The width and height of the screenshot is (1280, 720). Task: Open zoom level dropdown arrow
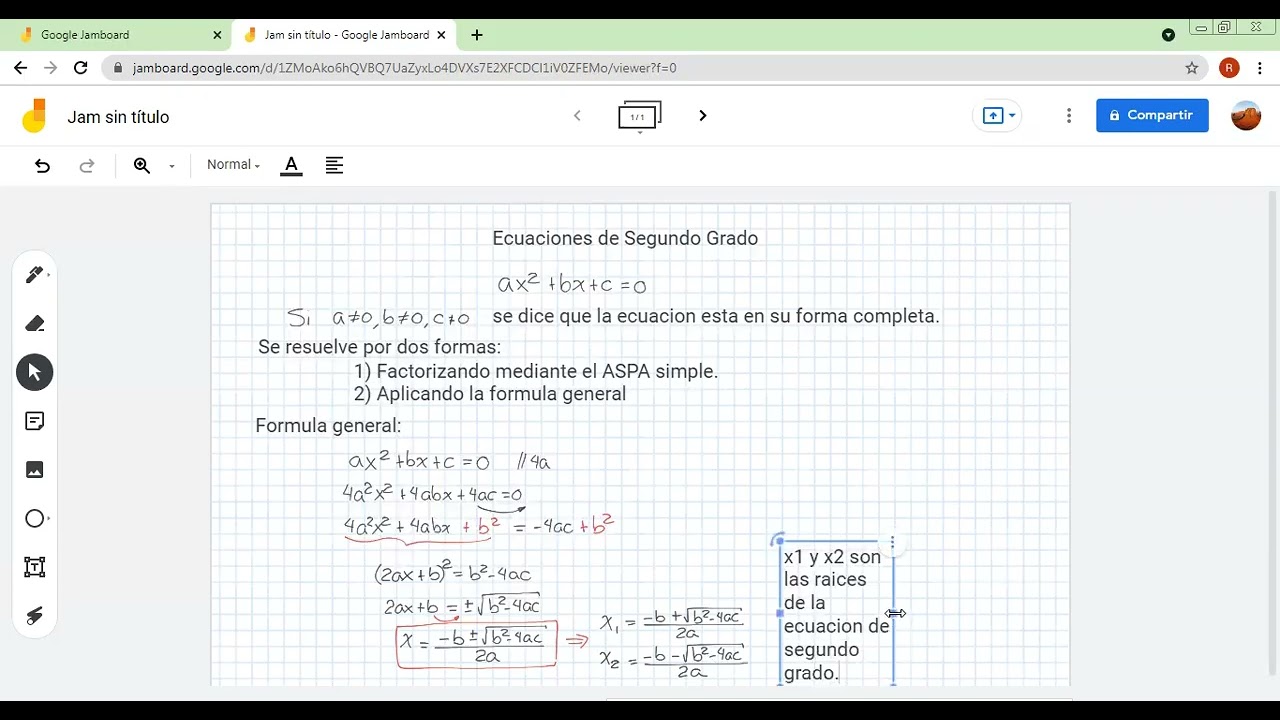tap(172, 167)
